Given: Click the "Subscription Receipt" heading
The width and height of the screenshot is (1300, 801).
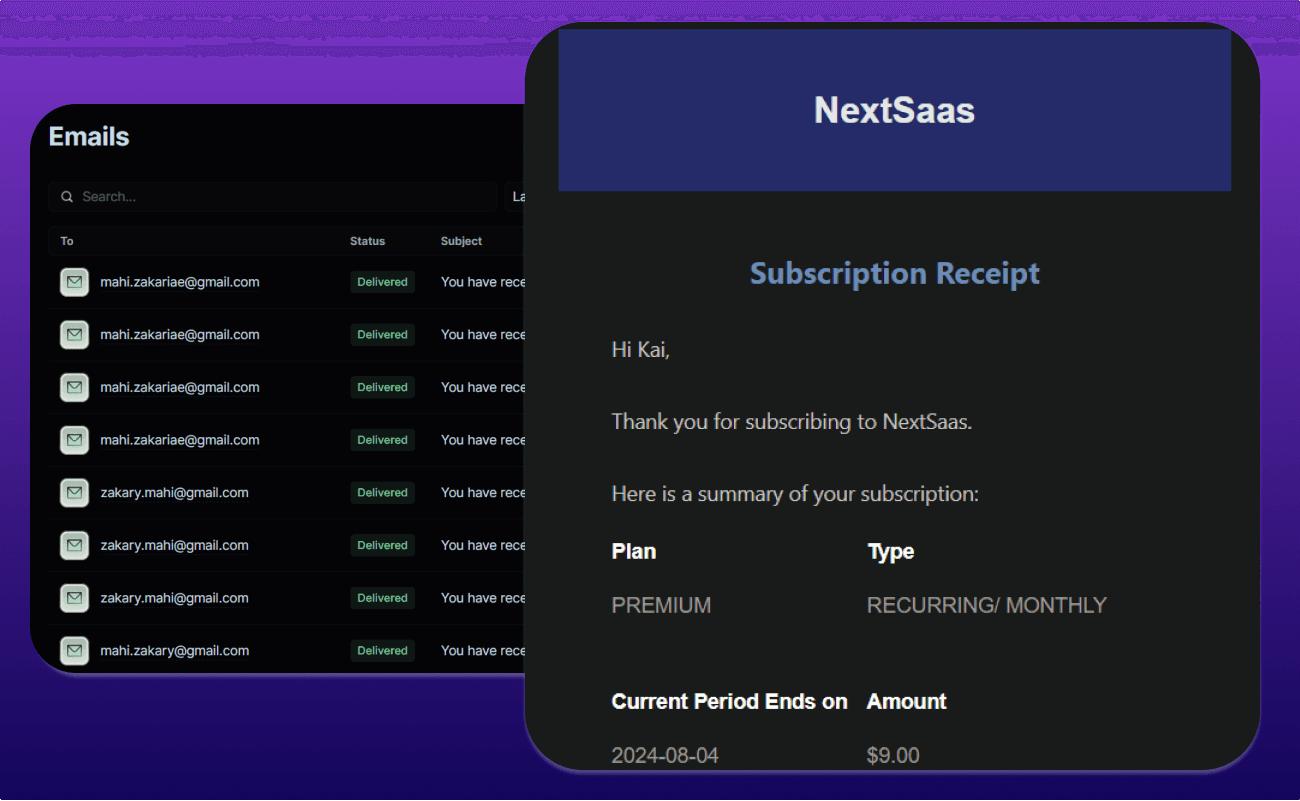Looking at the screenshot, I should (894, 273).
